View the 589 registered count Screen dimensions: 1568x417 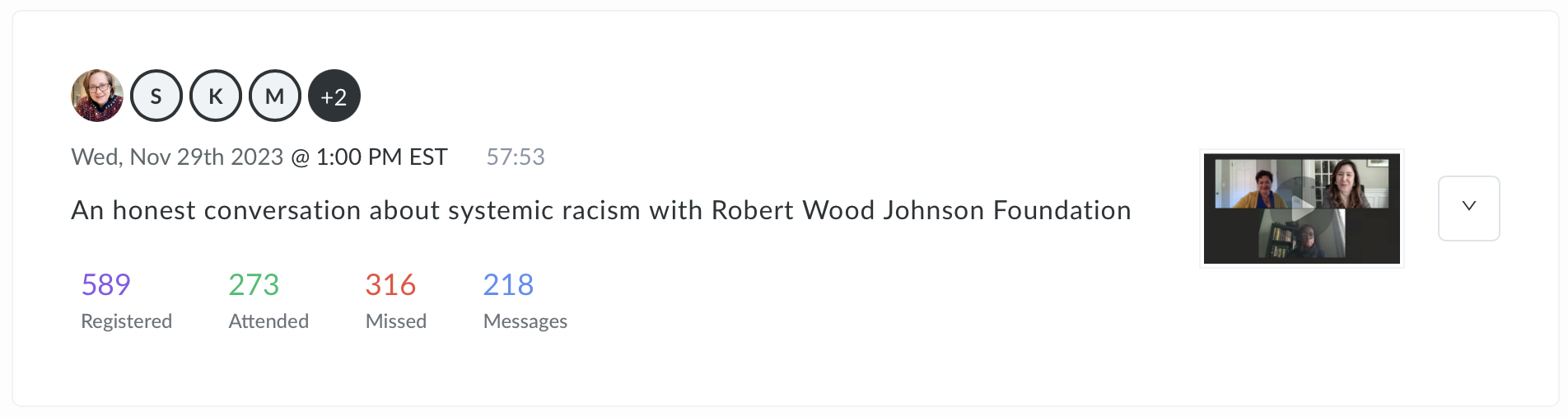[105, 284]
